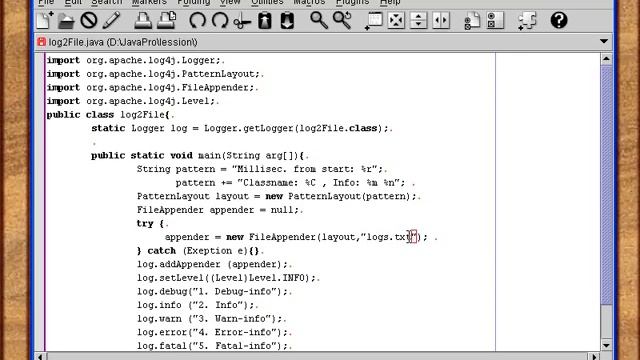Click the "PatternLayout layout = new" line
The width and height of the screenshot is (640, 360).
tap(278, 196)
